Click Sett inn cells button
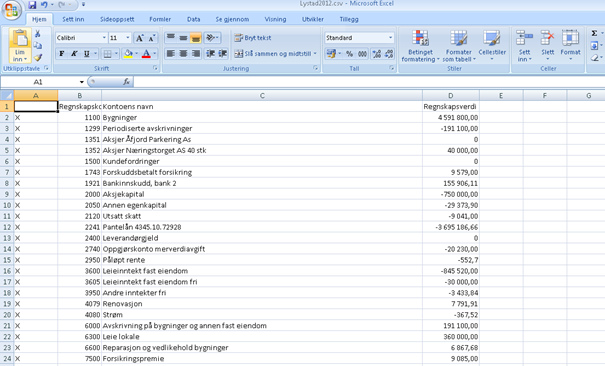The image size is (605, 366). pos(524,46)
